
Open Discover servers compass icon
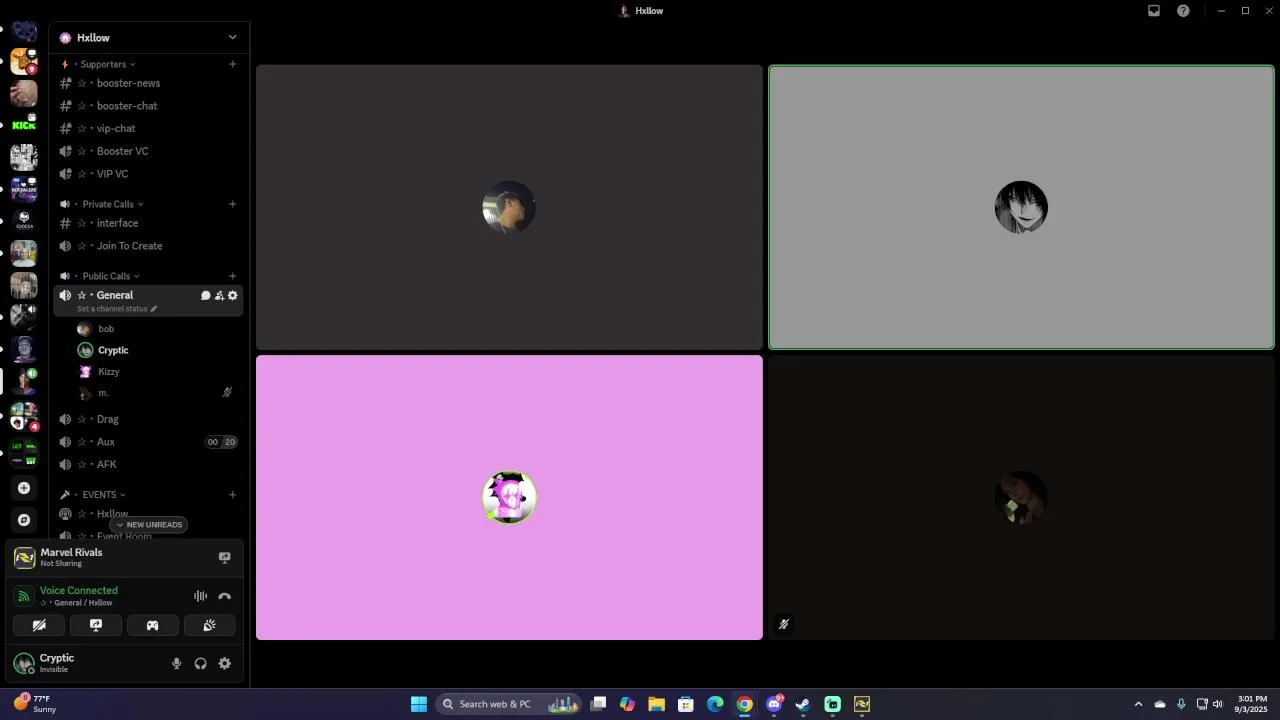coord(24,520)
